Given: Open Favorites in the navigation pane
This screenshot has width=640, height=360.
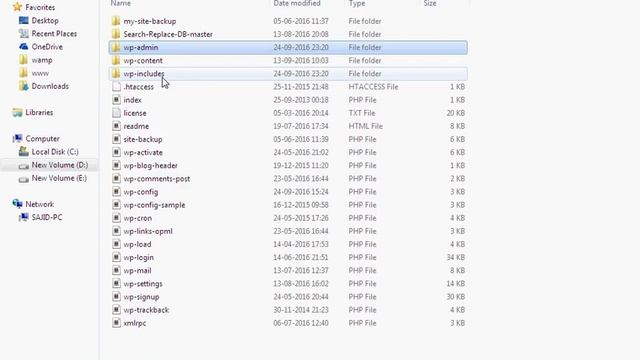Looking at the screenshot, I should [x=40, y=7].
